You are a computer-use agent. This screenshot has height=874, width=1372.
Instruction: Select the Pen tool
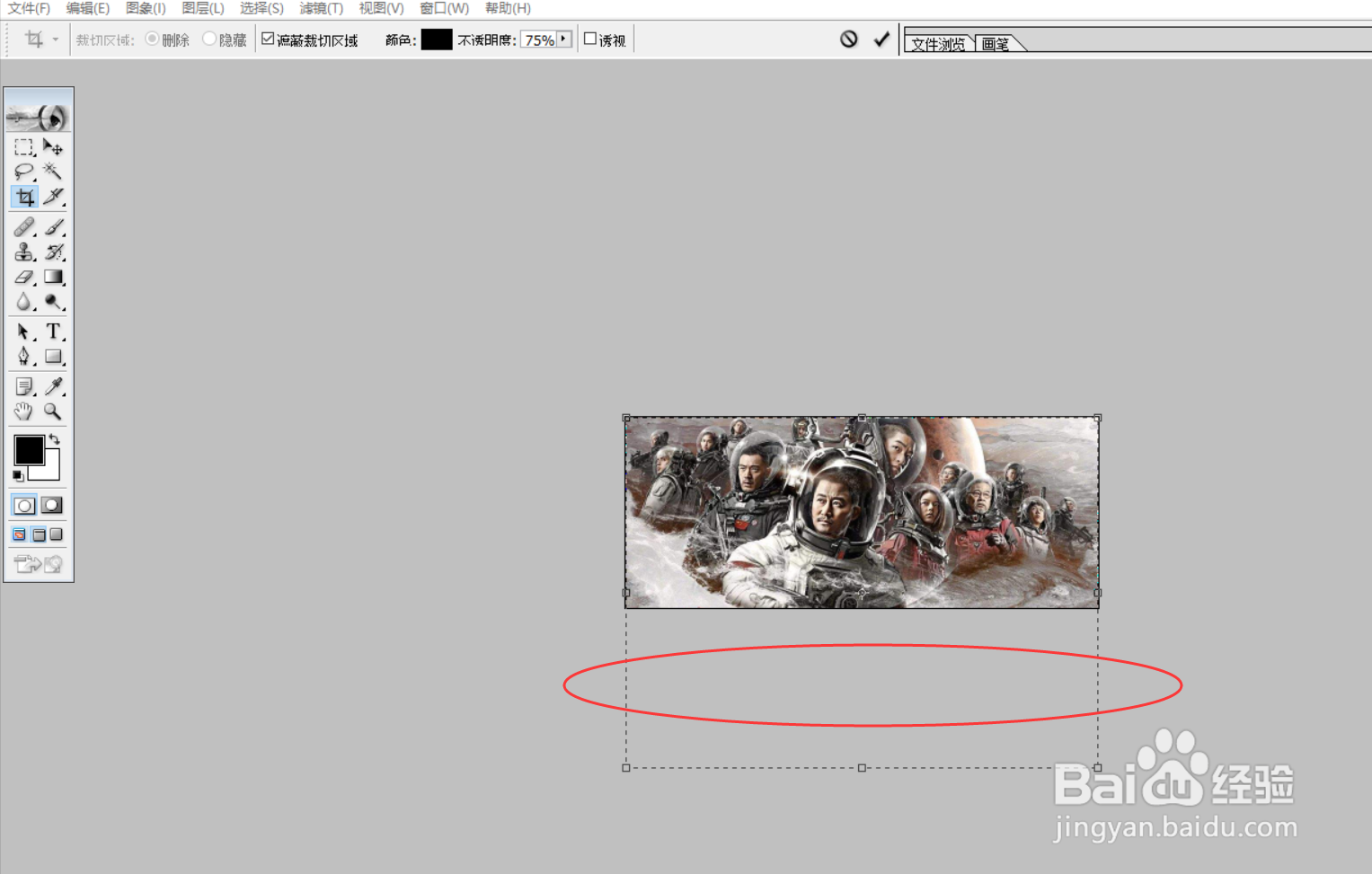click(24, 357)
